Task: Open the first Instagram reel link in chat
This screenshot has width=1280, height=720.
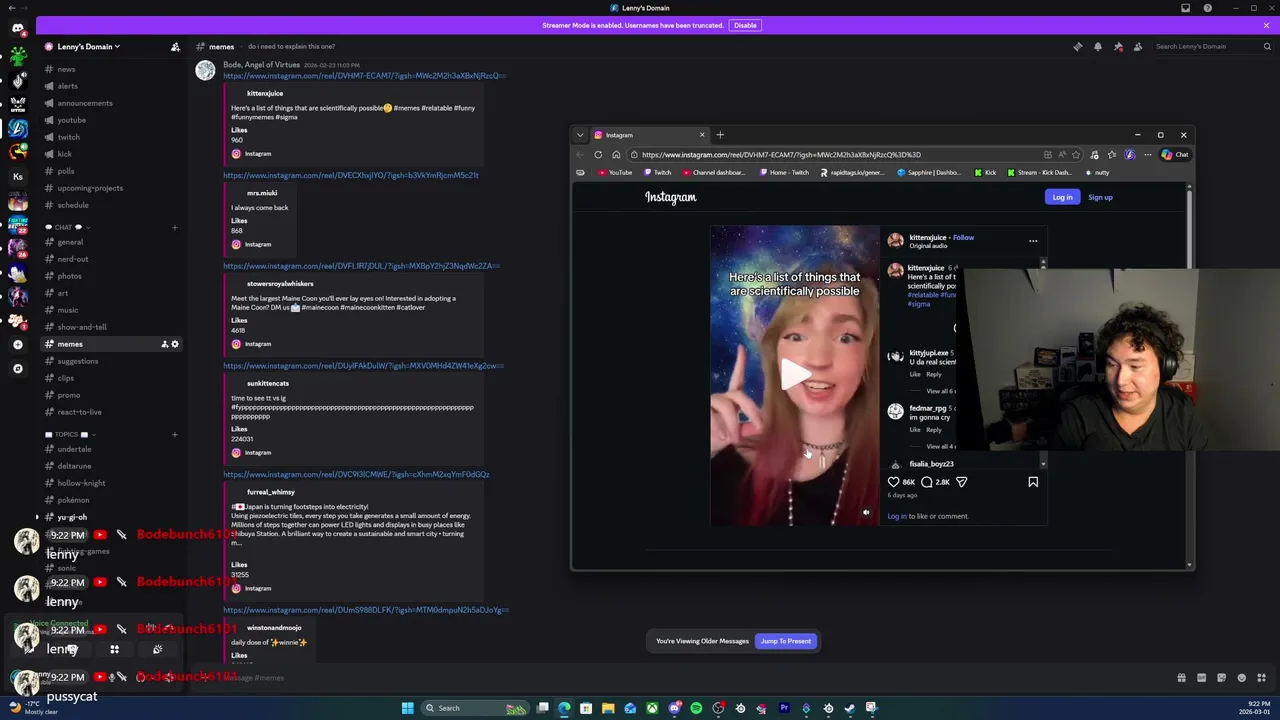Action: point(364,76)
